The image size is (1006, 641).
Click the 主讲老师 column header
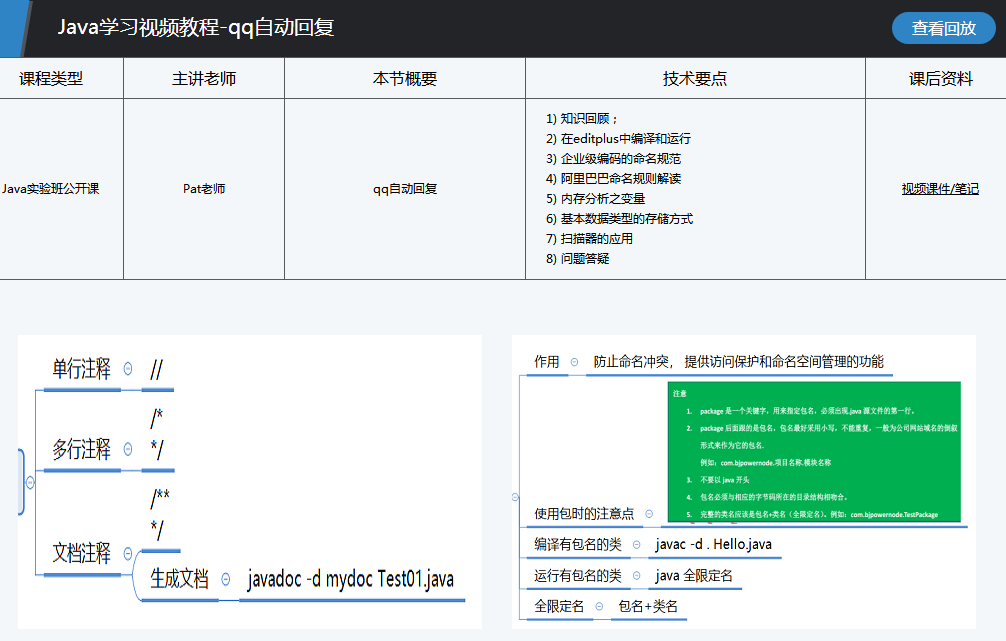[x=203, y=79]
